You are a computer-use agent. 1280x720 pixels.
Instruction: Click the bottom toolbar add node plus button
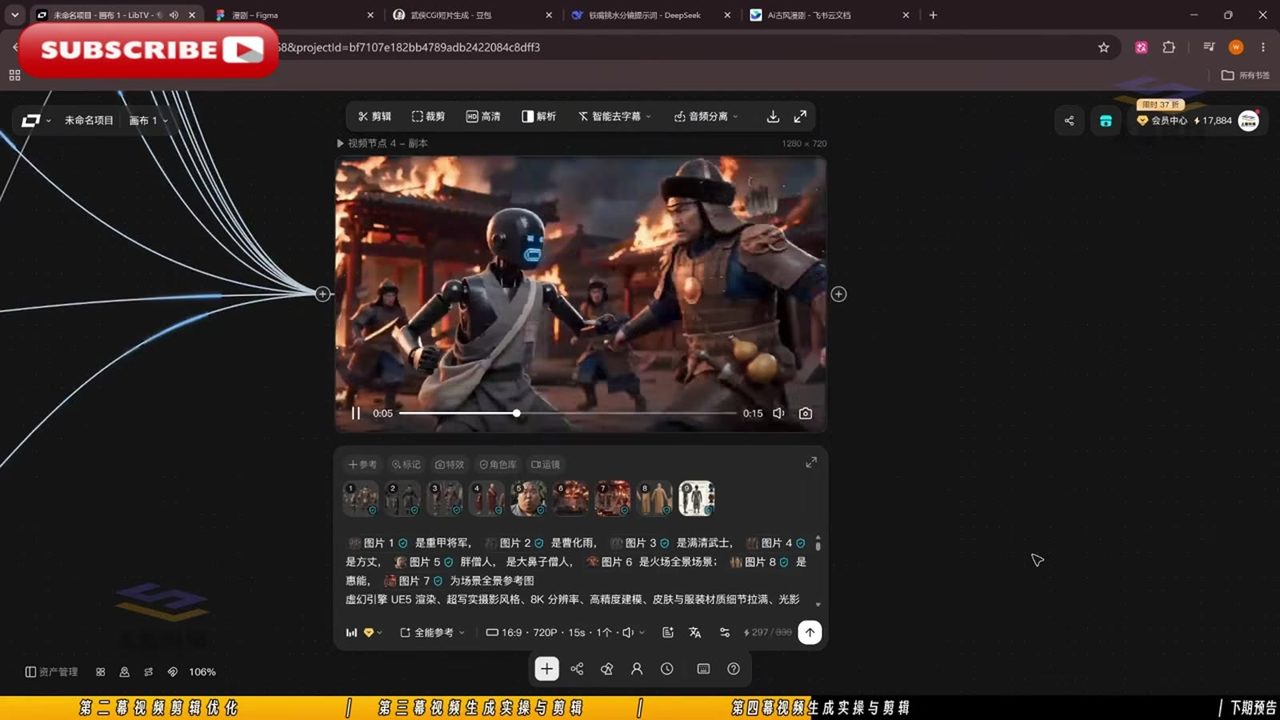pyautogui.click(x=546, y=669)
